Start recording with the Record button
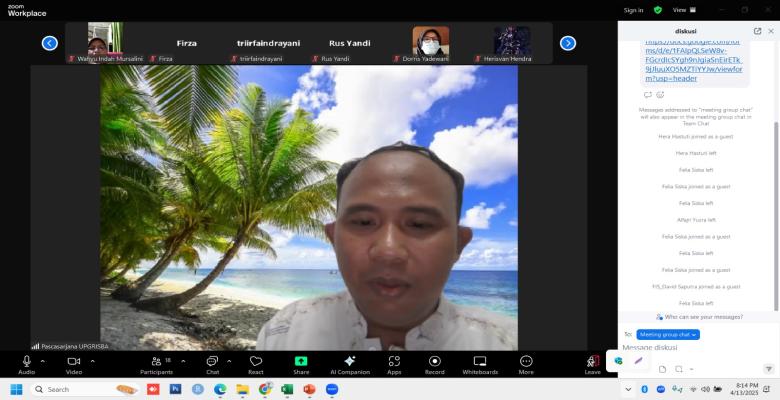The width and height of the screenshot is (780, 400). pyautogui.click(x=435, y=363)
